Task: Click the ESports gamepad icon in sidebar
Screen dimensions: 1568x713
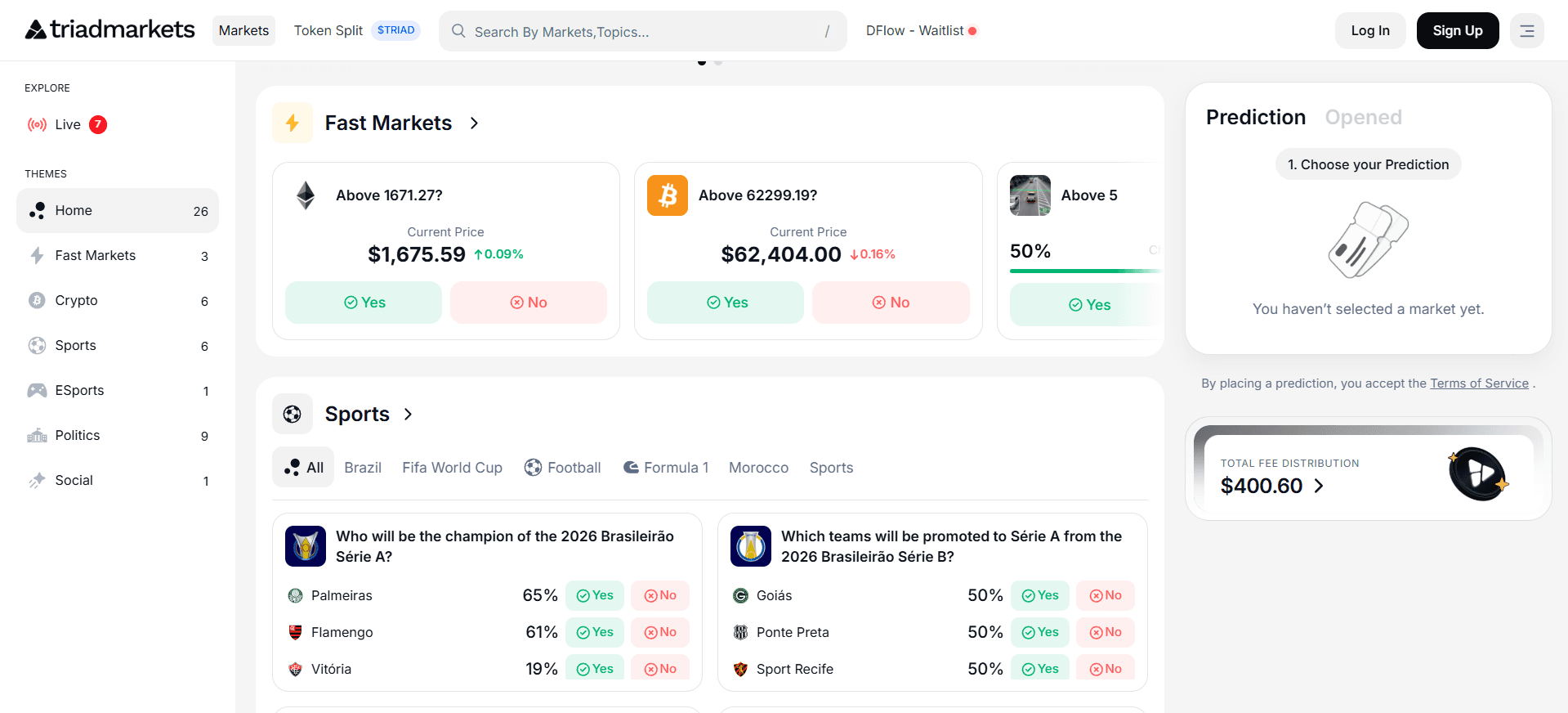Action: [37, 390]
